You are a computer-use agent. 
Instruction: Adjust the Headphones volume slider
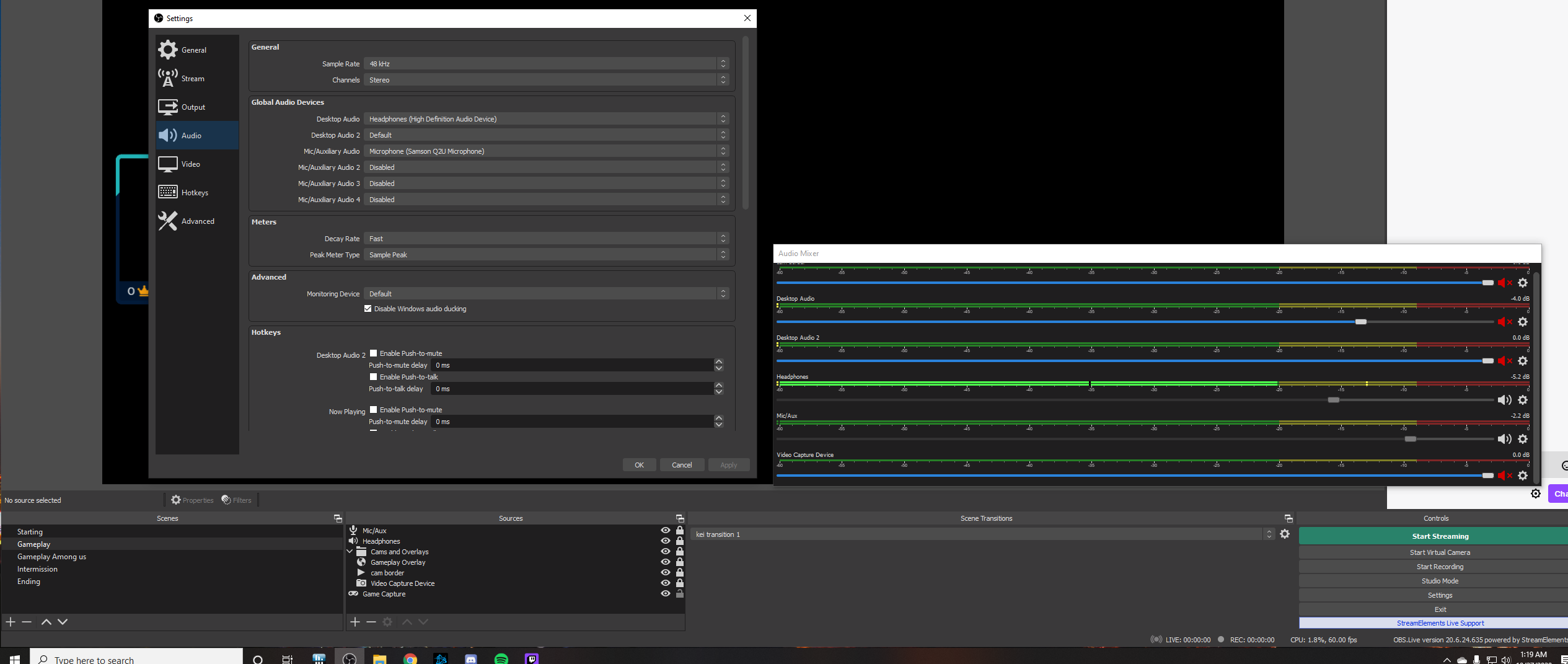tap(1334, 400)
